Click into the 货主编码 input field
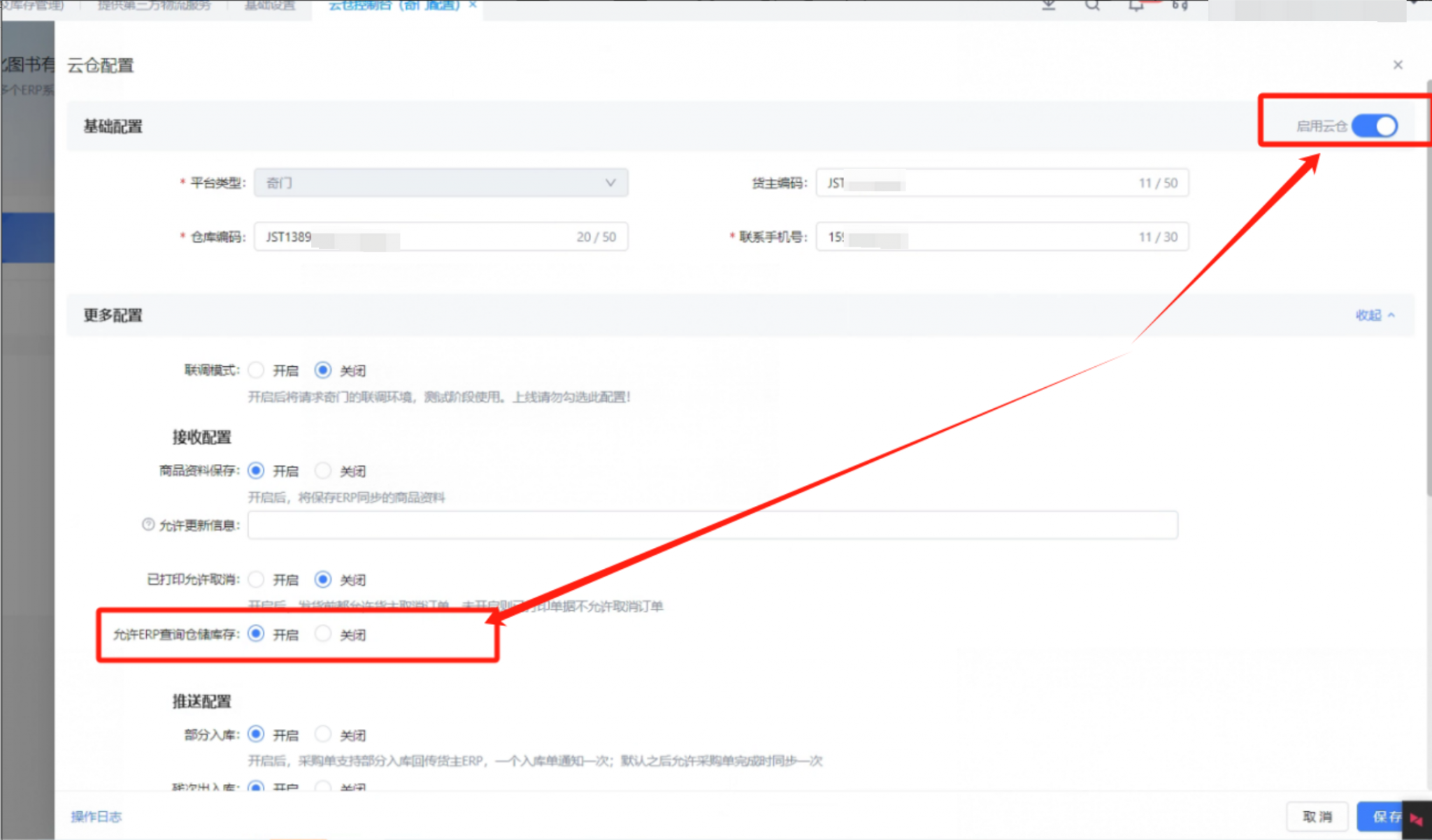 [x=1002, y=183]
